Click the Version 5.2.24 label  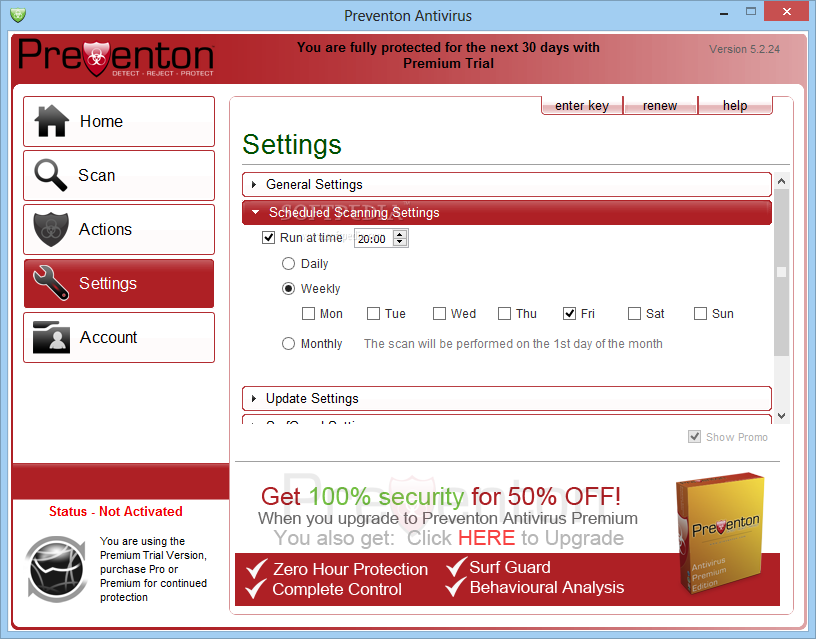tap(744, 49)
